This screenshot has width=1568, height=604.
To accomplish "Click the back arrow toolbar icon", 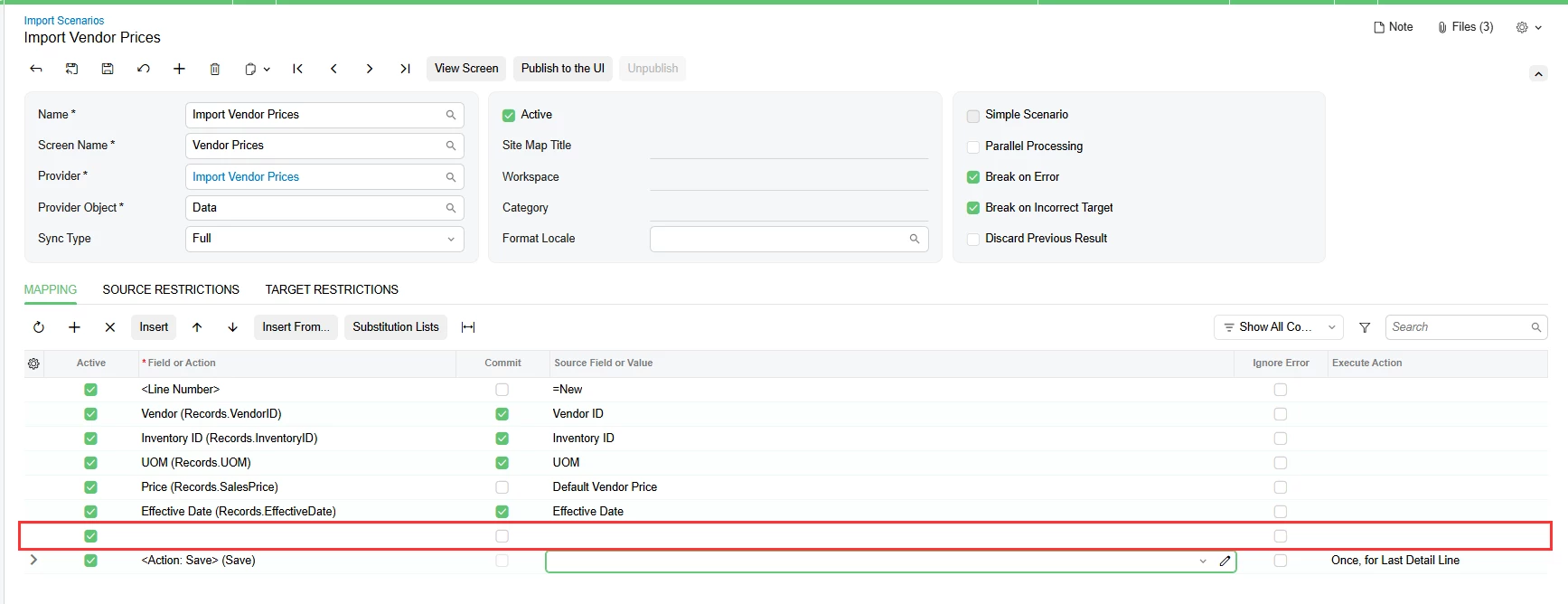I will (36, 69).
